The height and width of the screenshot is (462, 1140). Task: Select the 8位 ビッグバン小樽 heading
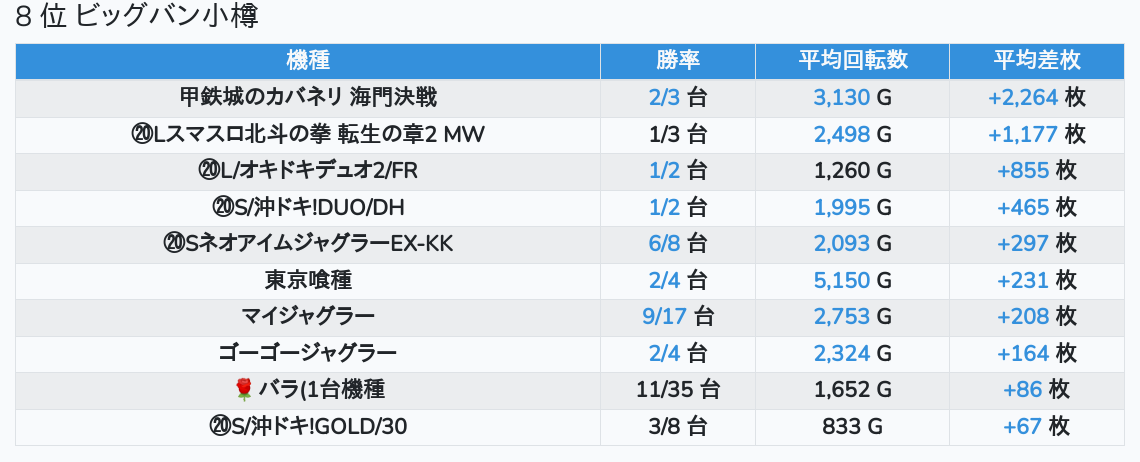tap(137, 17)
